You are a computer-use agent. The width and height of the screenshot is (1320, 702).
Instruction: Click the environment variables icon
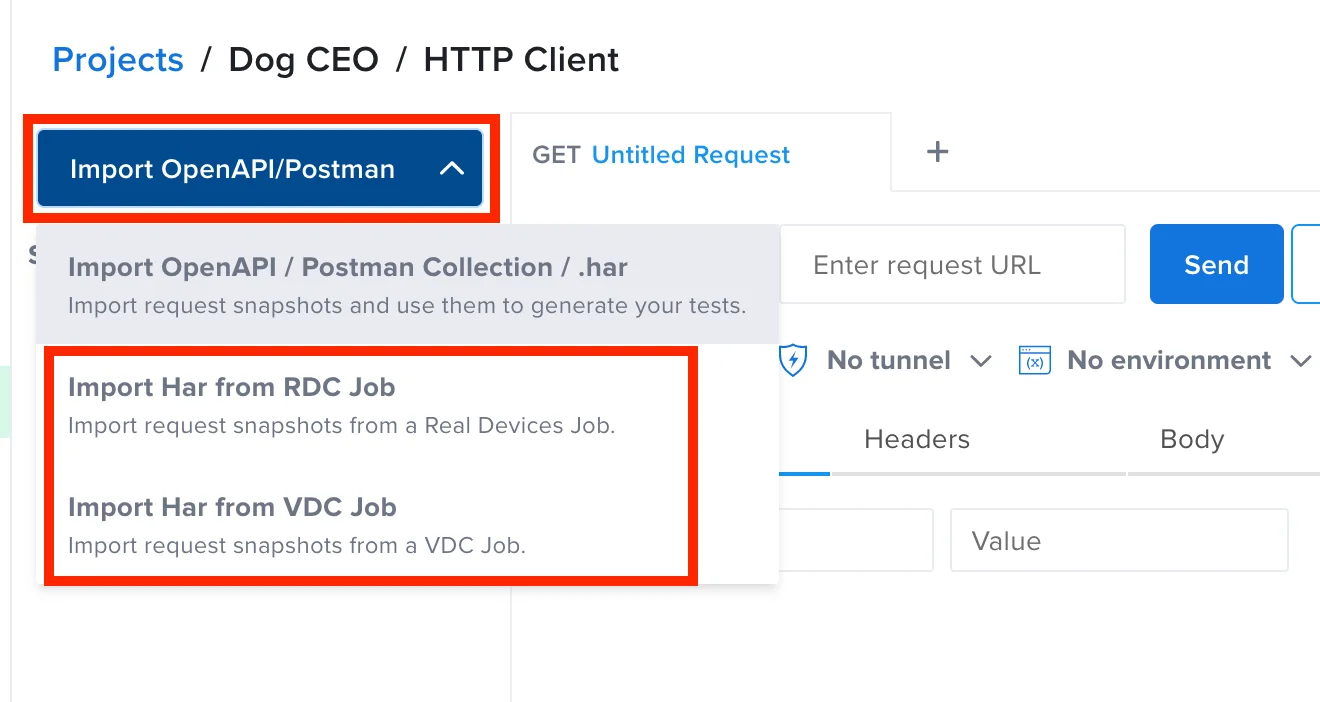coord(1035,360)
